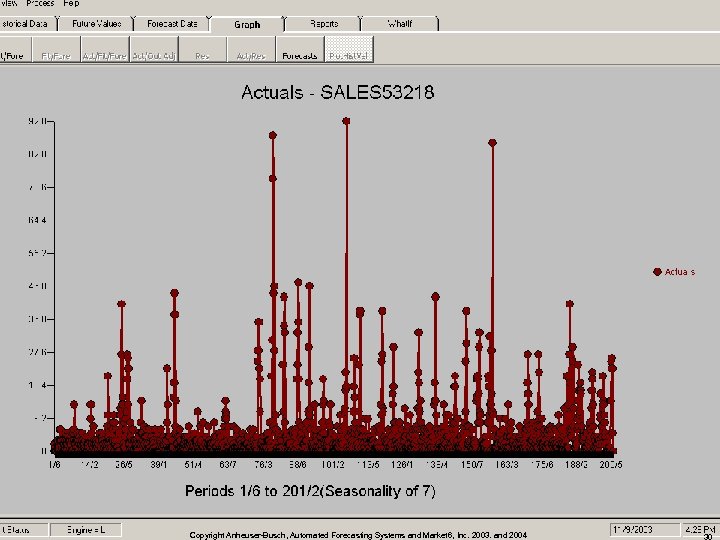This screenshot has height=540, width=720.
Task: Click the Fit/Fore graph button
Action: (x=56, y=49)
